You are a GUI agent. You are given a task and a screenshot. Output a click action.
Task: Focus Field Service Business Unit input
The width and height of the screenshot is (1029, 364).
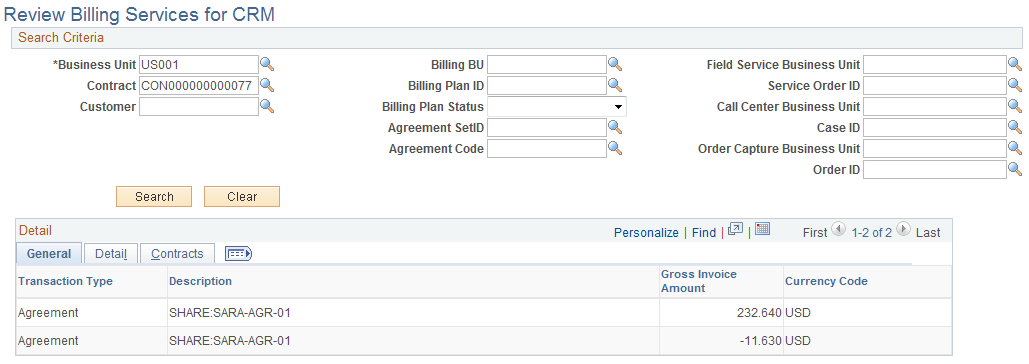click(935, 64)
